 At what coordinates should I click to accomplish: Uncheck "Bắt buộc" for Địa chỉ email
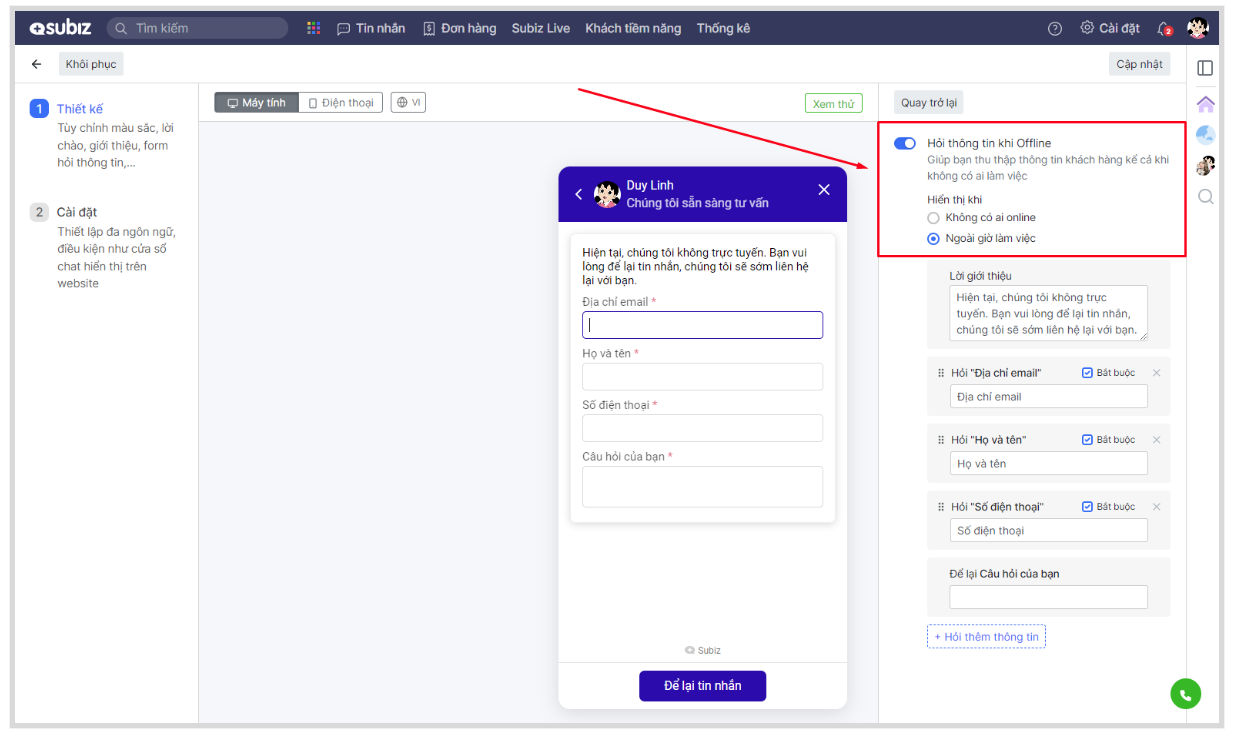[1087, 373]
